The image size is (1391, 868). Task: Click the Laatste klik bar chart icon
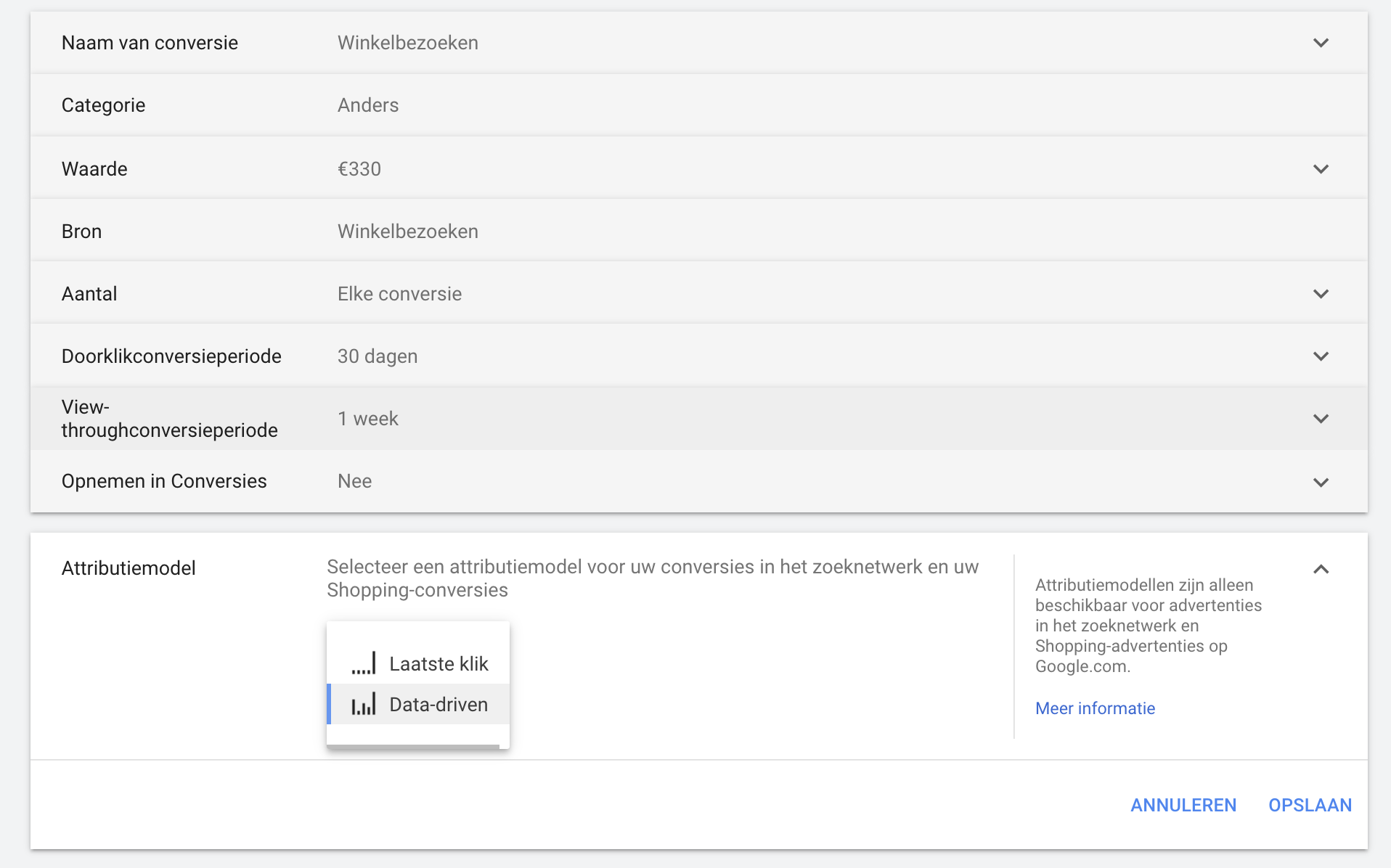tap(364, 663)
